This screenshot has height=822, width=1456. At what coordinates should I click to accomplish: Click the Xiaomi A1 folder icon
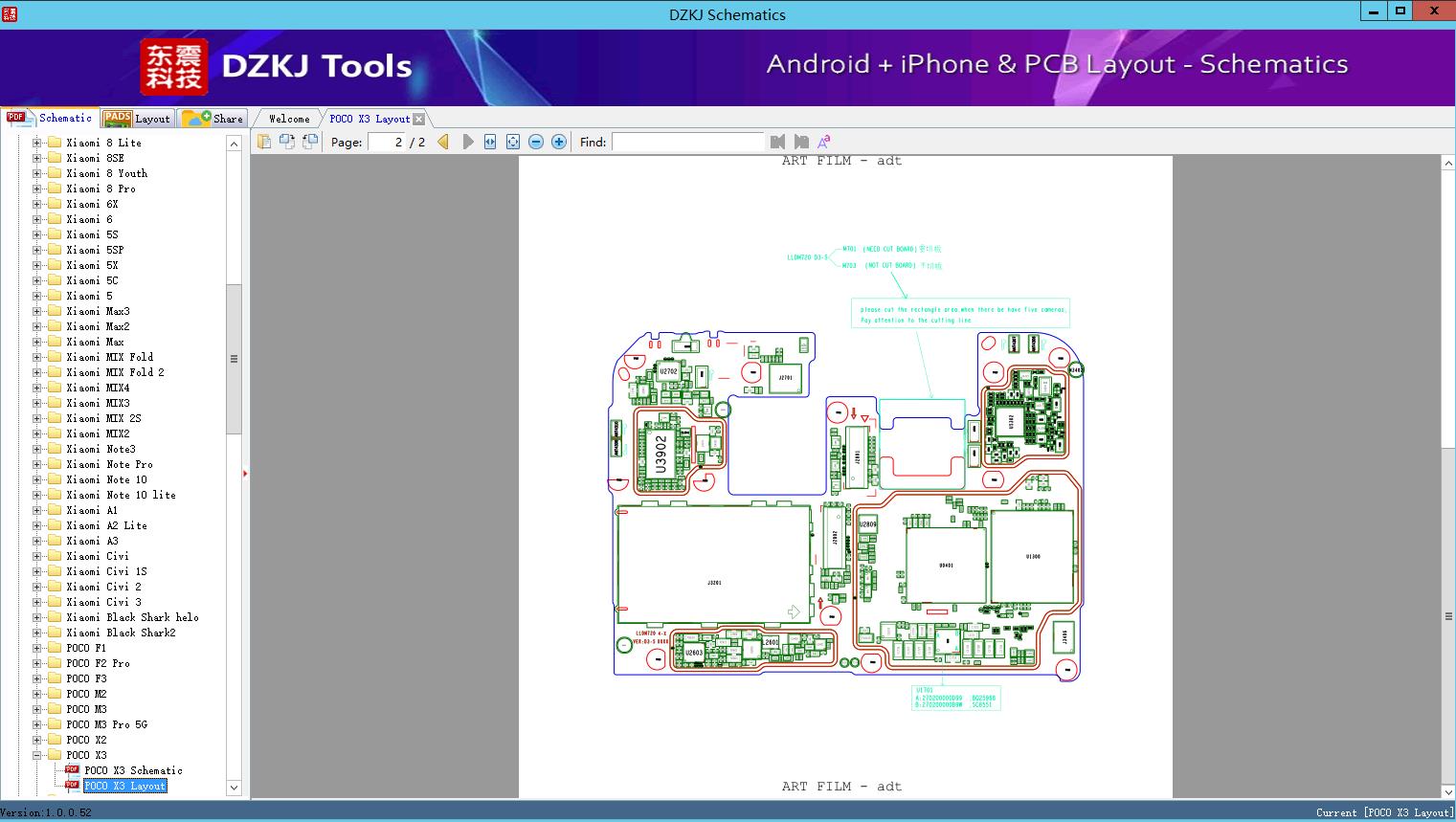pyautogui.click(x=55, y=510)
